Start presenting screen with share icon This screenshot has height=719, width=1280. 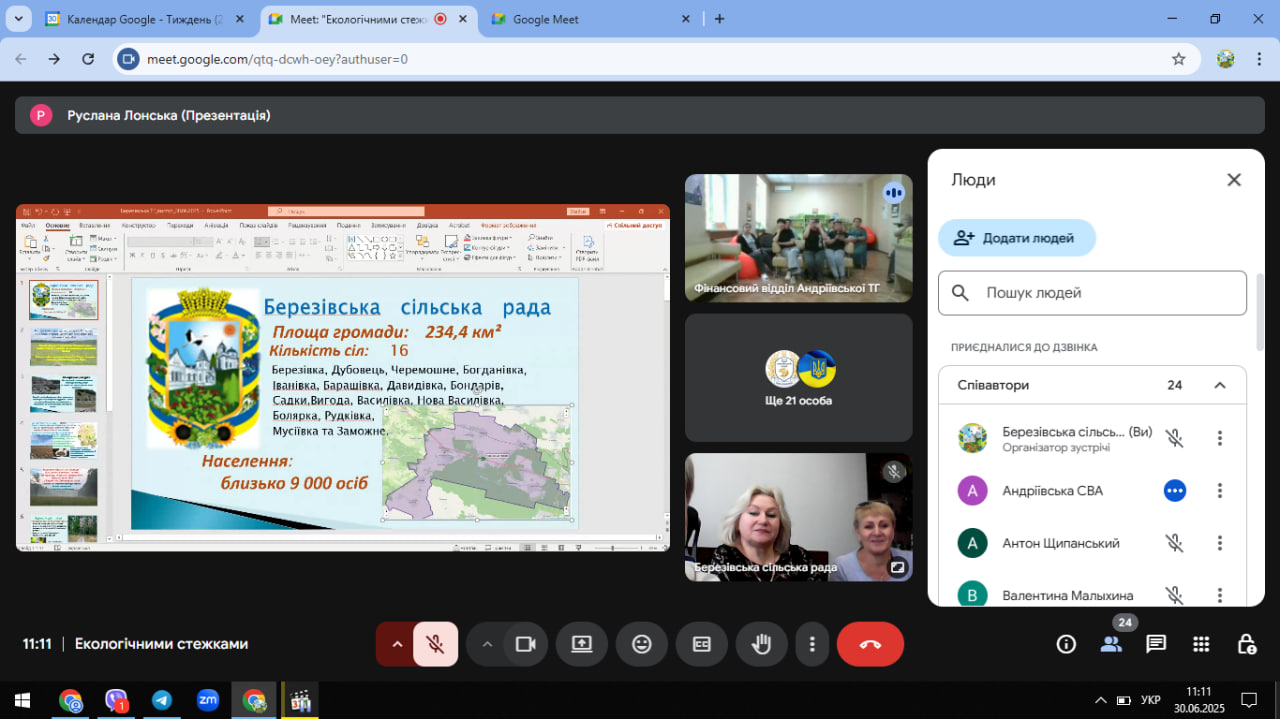click(x=582, y=644)
